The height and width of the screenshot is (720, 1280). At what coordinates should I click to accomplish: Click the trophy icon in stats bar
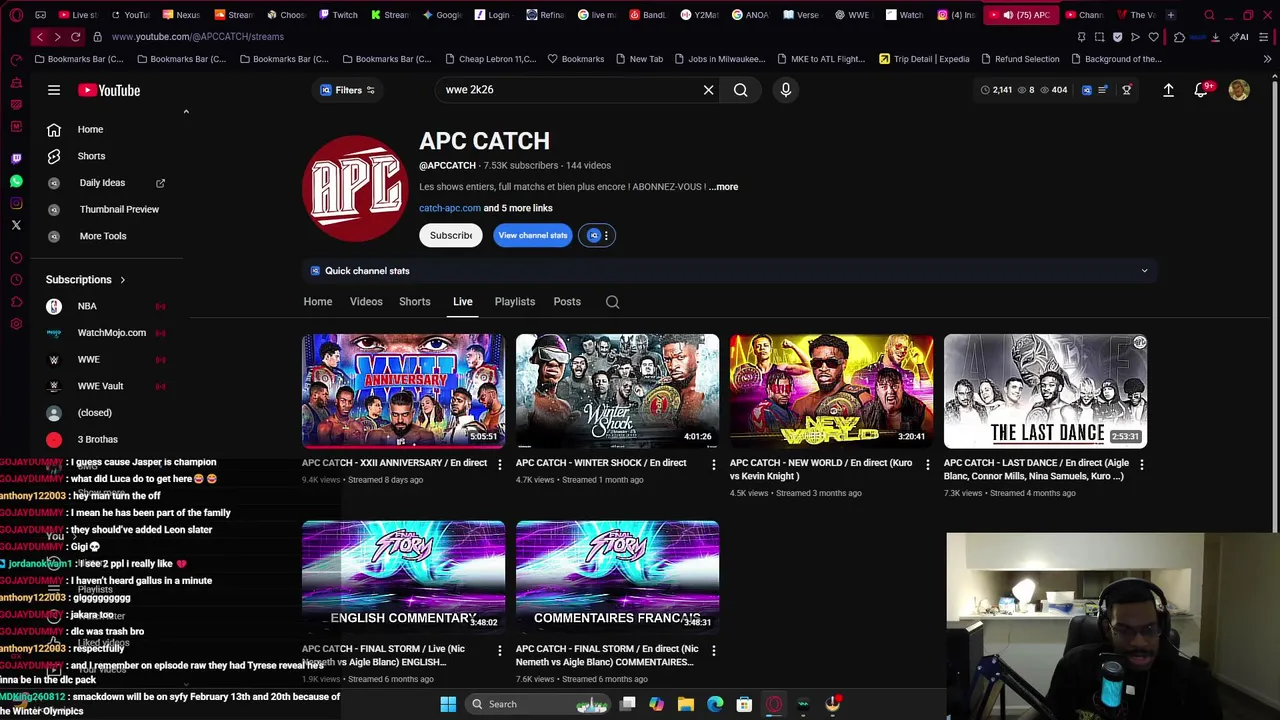(x=1126, y=90)
